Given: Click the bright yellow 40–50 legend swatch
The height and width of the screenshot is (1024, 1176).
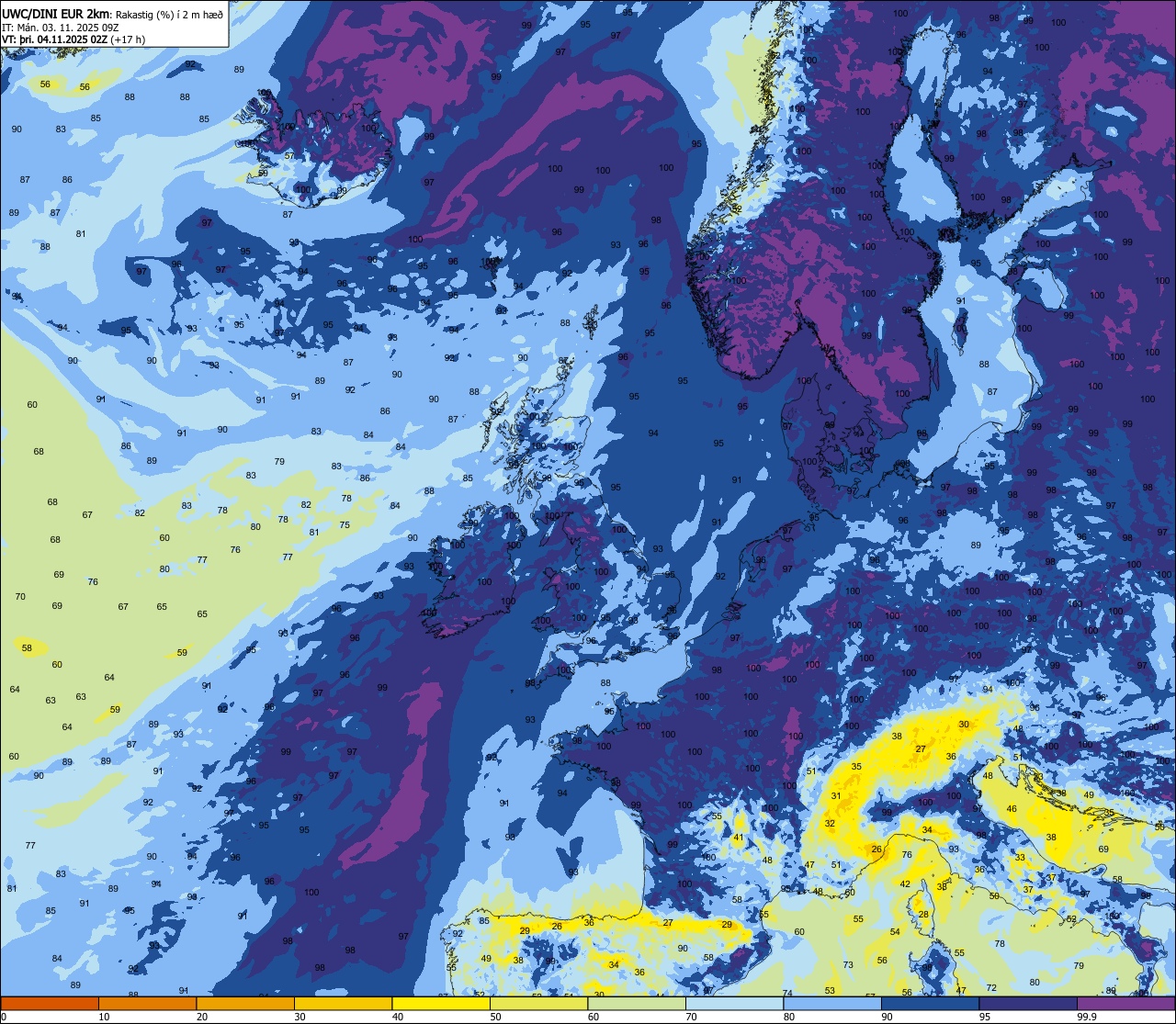Looking at the screenshot, I should [x=441, y=1003].
